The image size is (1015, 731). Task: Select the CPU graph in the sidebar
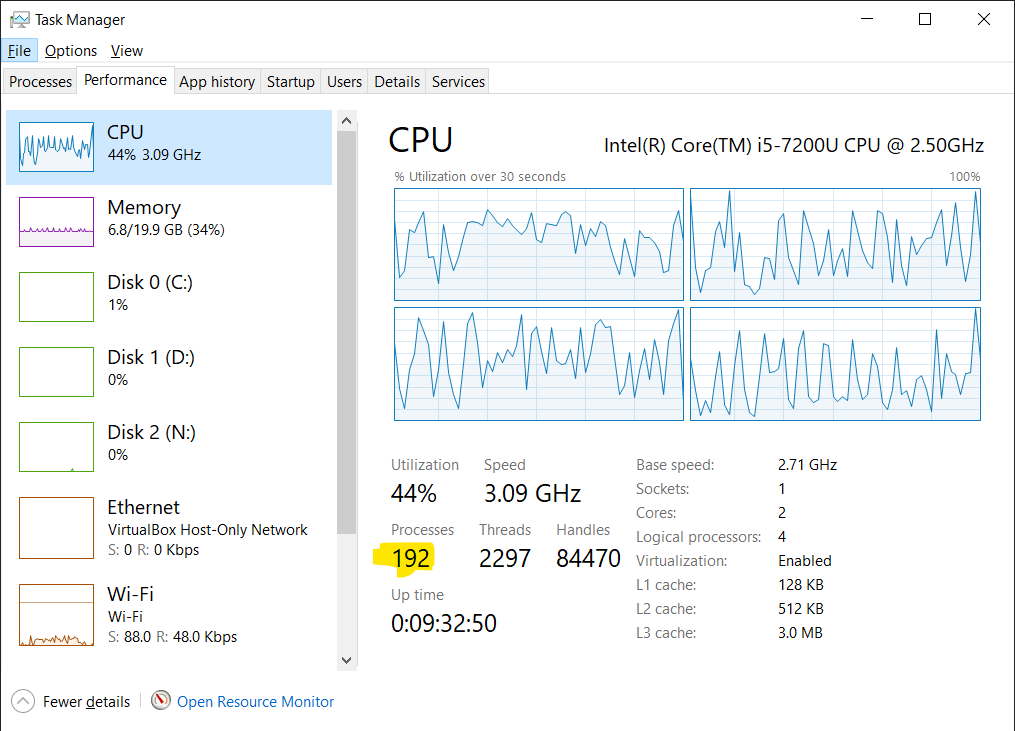(170, 145)
